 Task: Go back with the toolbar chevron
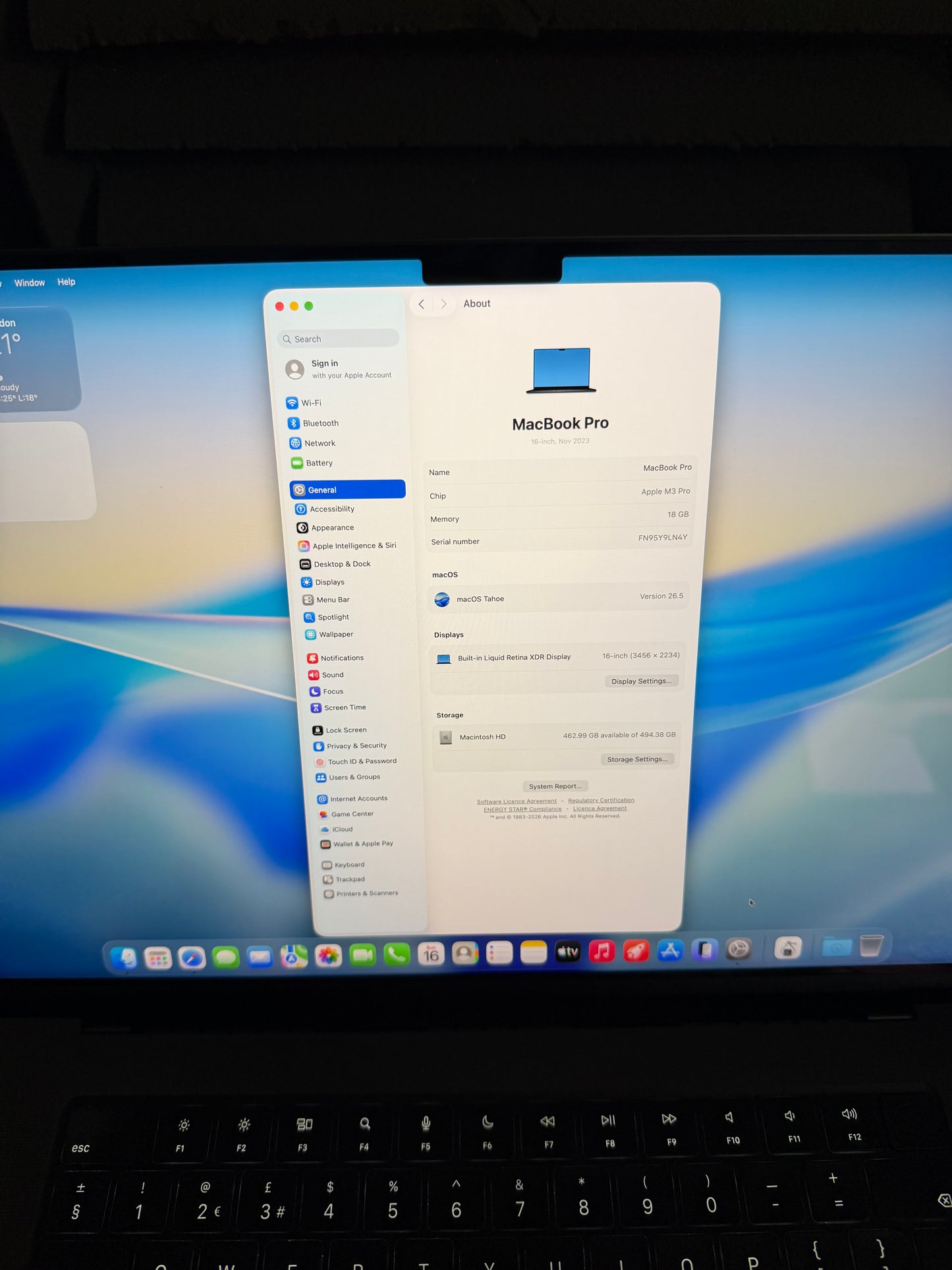[422, 304]
